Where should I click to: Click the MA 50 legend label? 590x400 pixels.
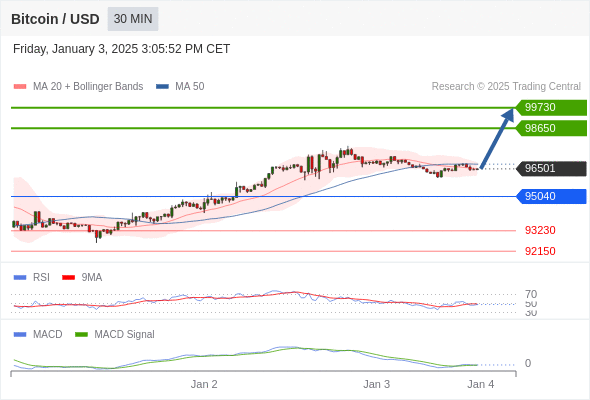tap(190, 87)
